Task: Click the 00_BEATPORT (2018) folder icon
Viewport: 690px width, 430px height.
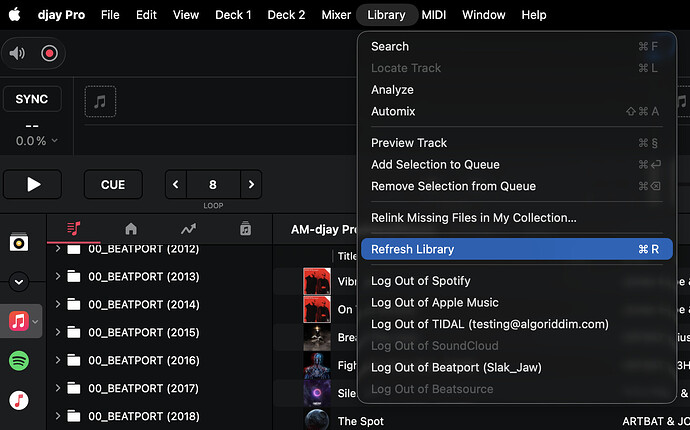Action: pyautogui.click(x=74, y=416)
